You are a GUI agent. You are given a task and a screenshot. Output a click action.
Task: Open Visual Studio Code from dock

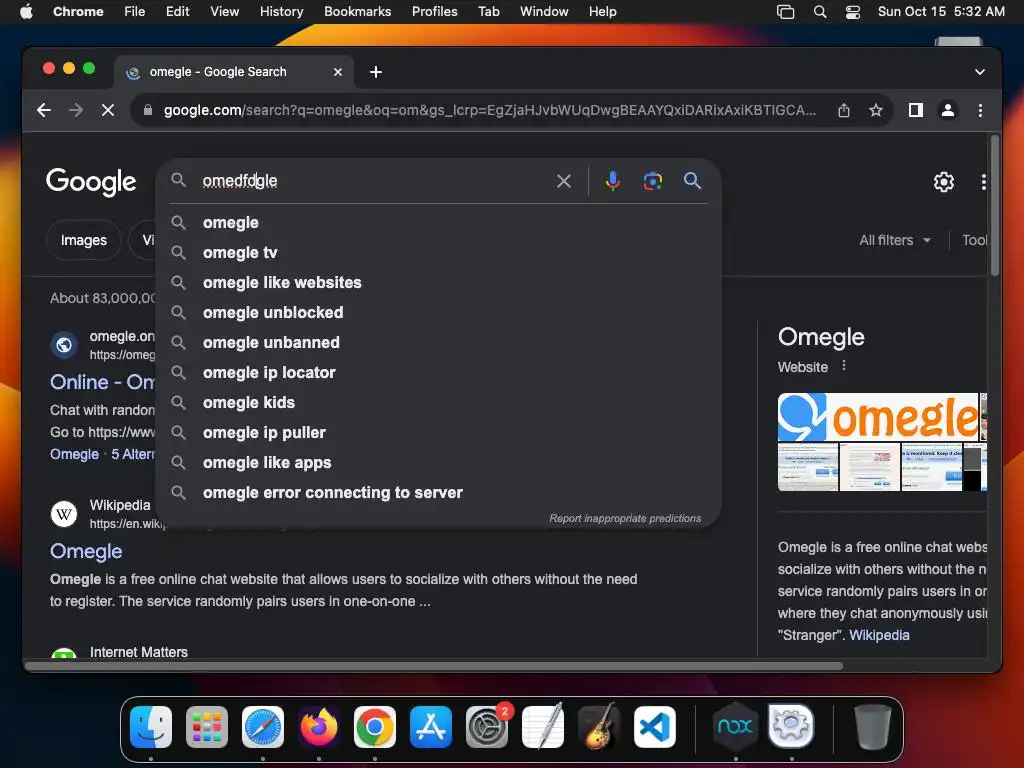click(655, 727)
